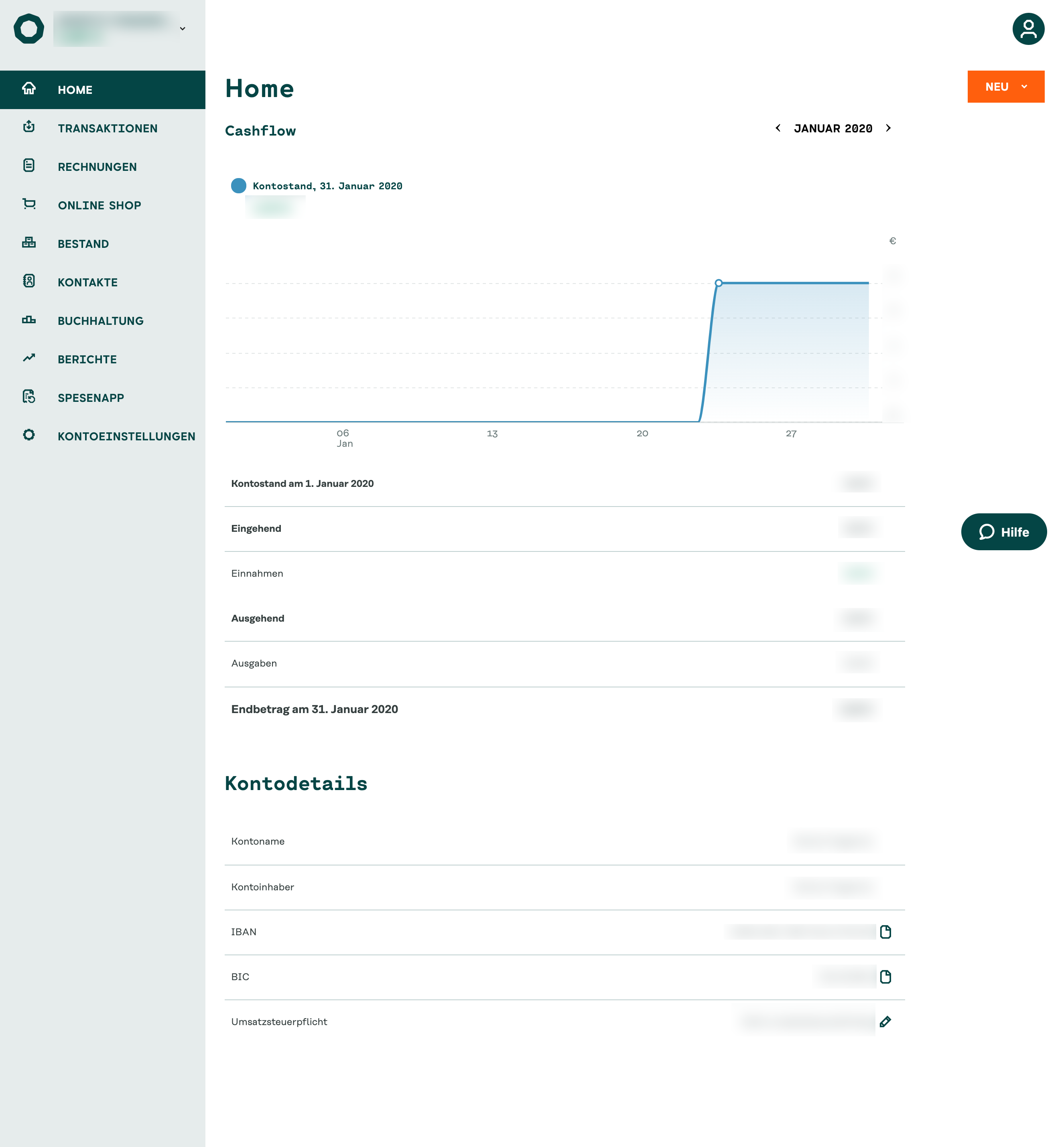Click the Ausgehend row label
1064x1147 pixels.
258,618
